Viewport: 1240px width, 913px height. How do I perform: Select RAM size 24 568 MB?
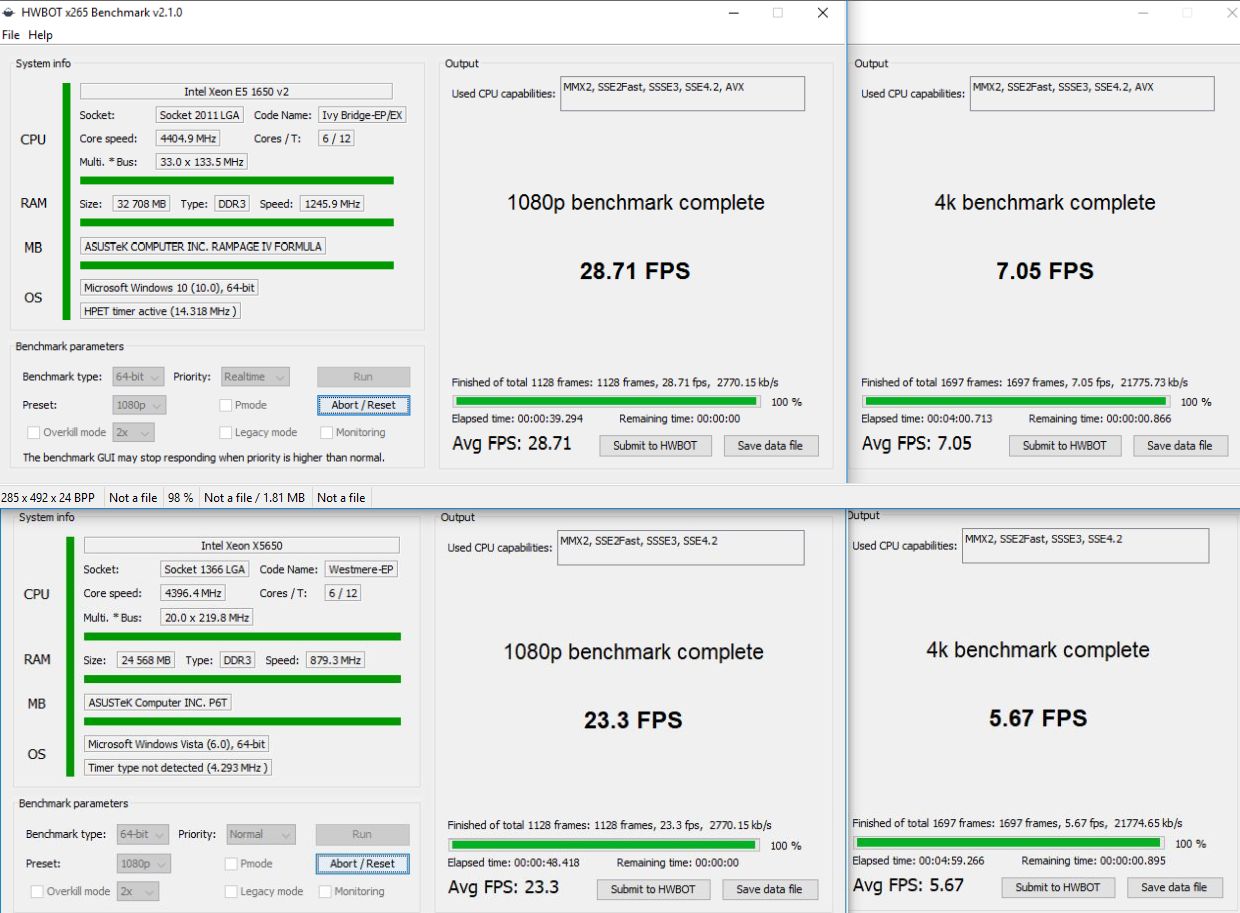pos(146,660)
